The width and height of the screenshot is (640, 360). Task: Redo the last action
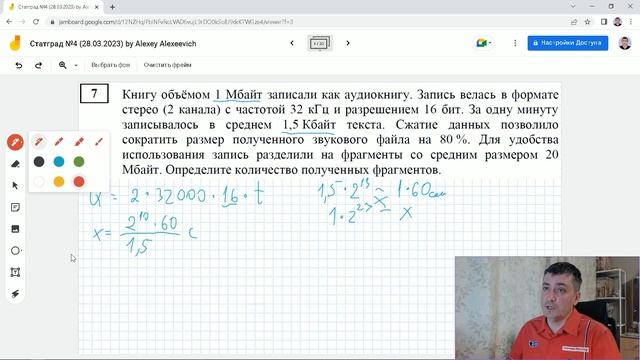[x=38, y=65]
